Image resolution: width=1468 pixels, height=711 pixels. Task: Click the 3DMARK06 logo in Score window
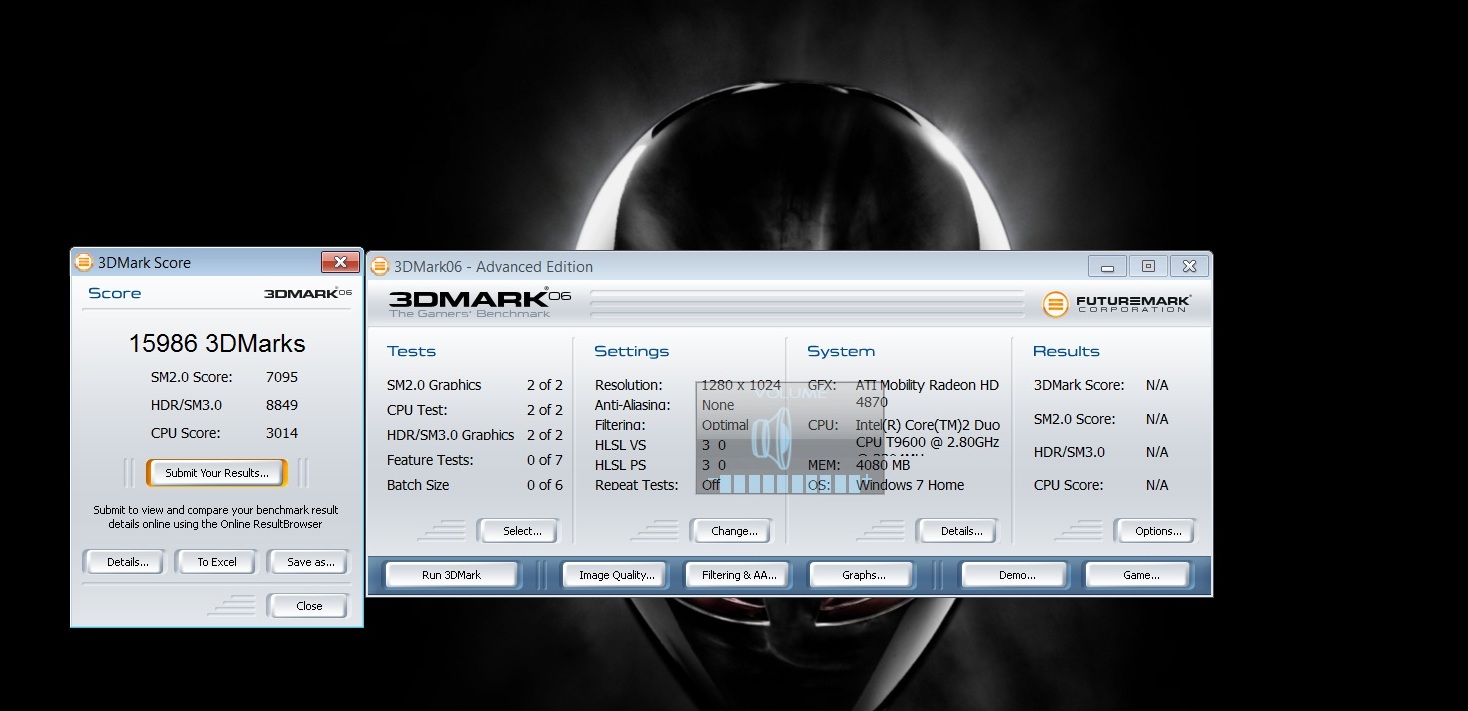tap(308, 293)
